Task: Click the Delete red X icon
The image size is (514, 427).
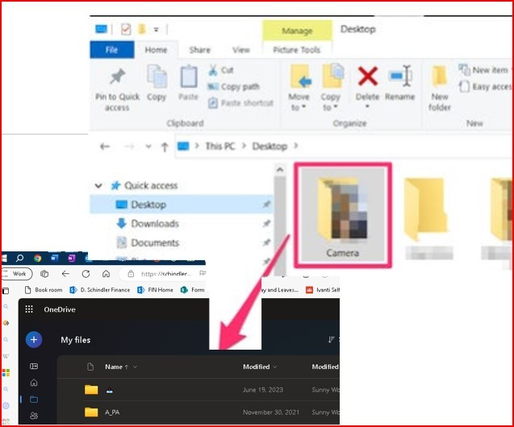Action: (367, 76)
